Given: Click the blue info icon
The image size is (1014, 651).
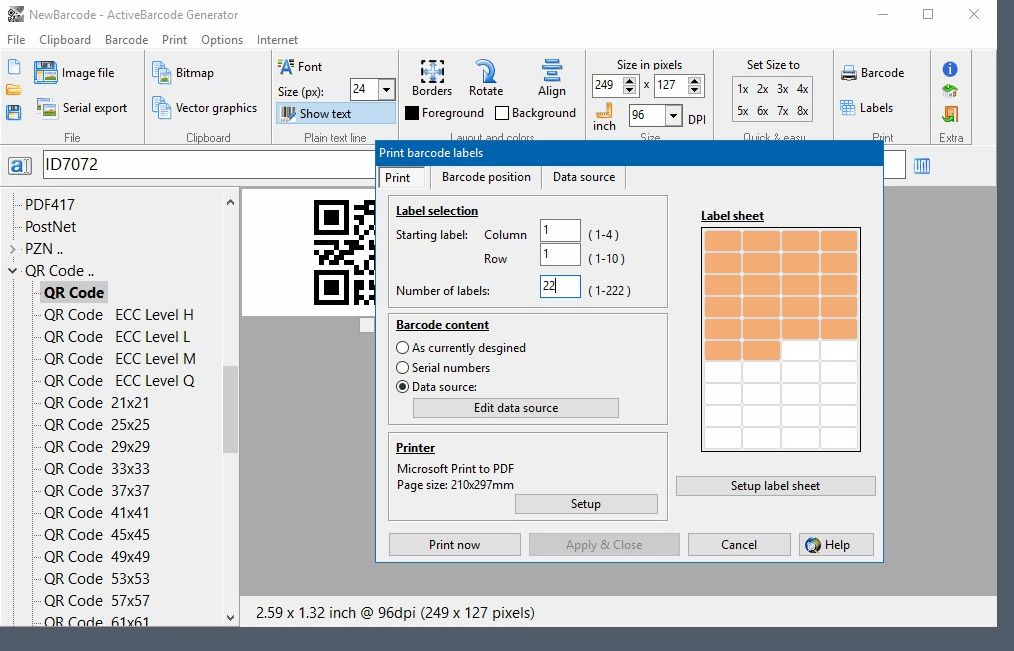Looking at the screenshot, I should 949,69.
